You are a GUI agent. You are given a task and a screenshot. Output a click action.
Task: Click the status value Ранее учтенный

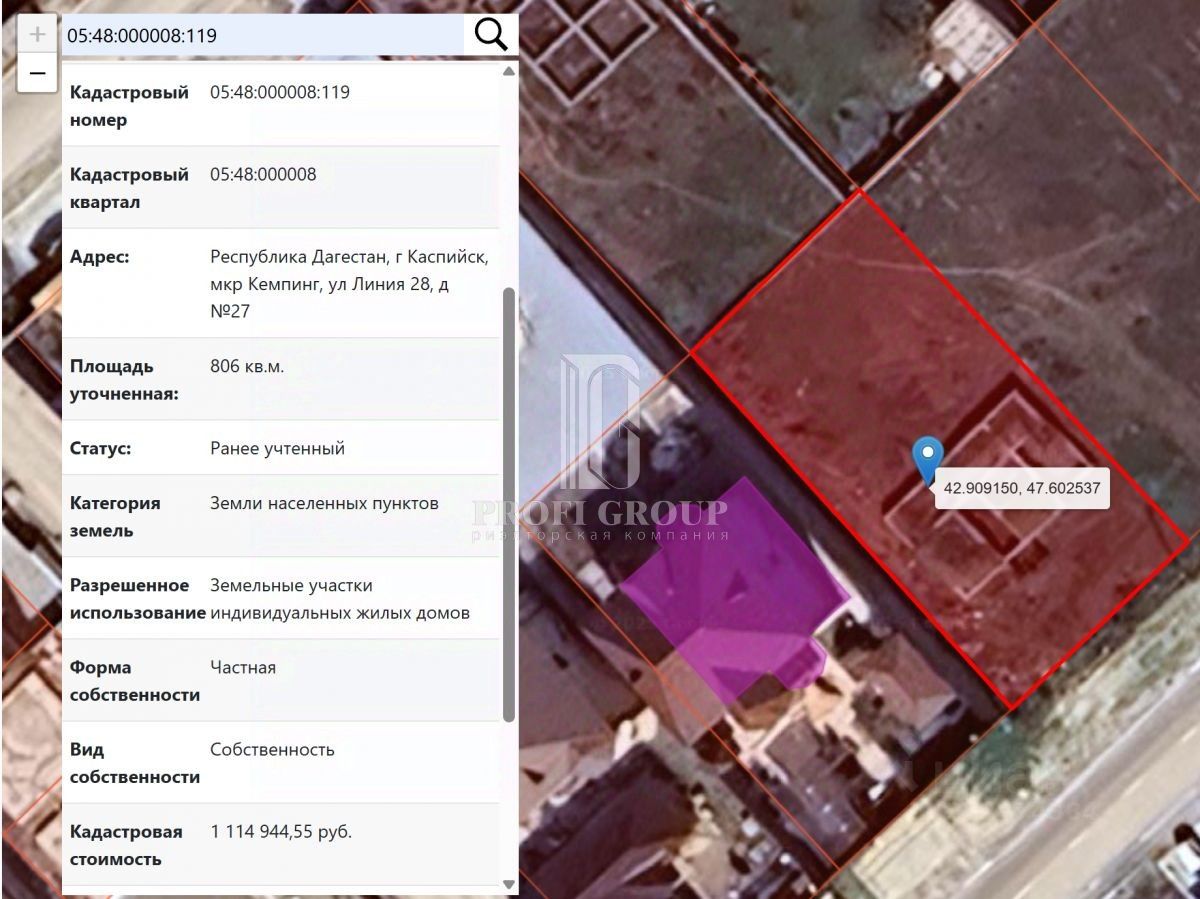[x=277, y=448]
